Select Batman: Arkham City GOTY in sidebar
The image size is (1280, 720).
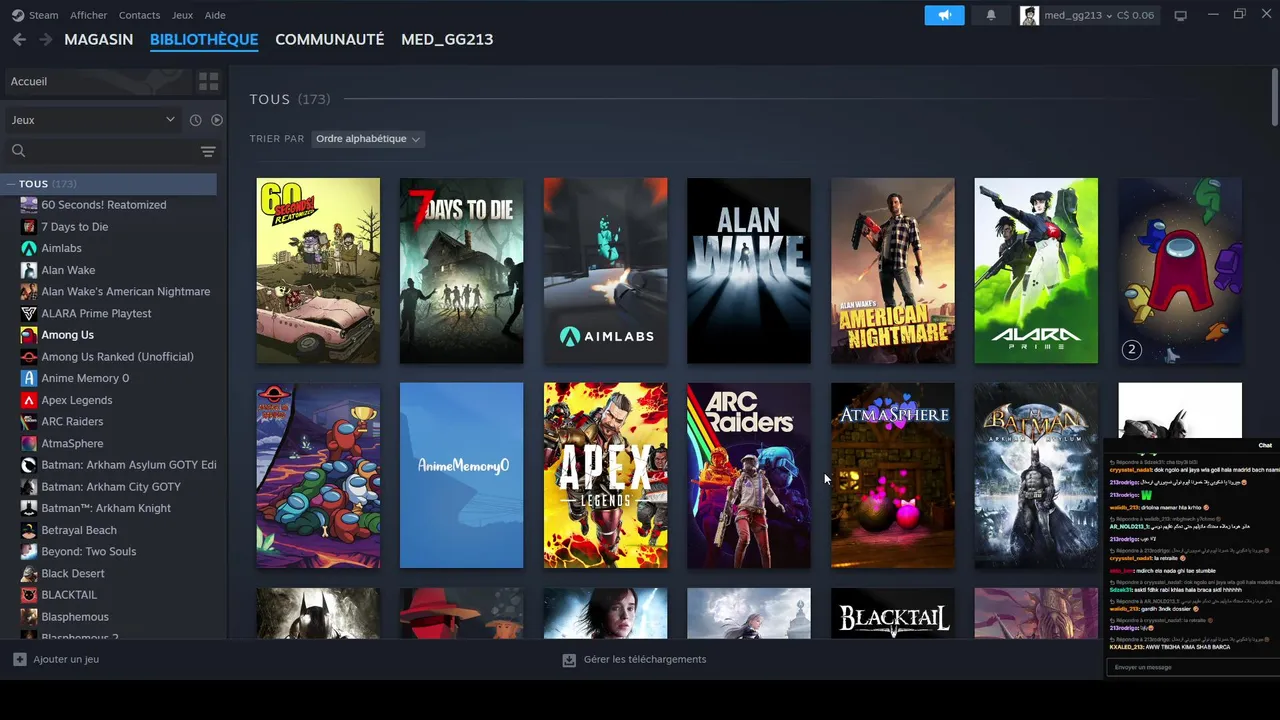(111, 487)
